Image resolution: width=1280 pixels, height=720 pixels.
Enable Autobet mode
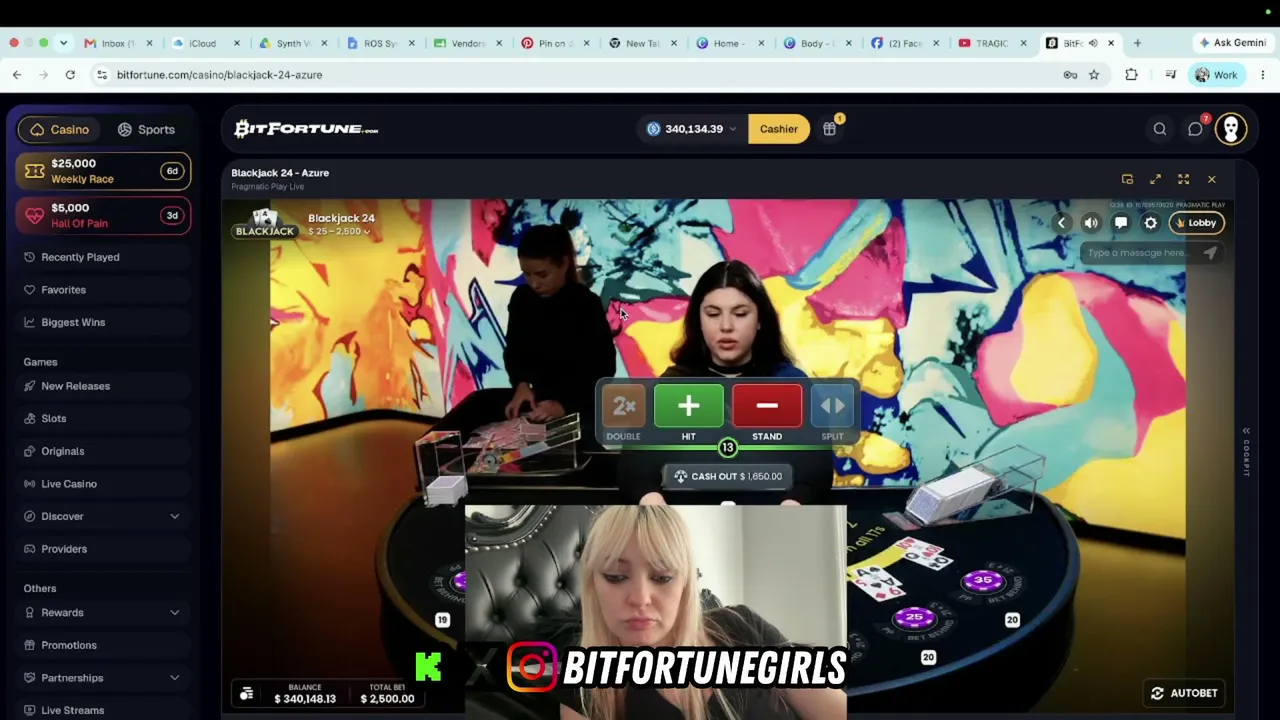(1184, 693)
